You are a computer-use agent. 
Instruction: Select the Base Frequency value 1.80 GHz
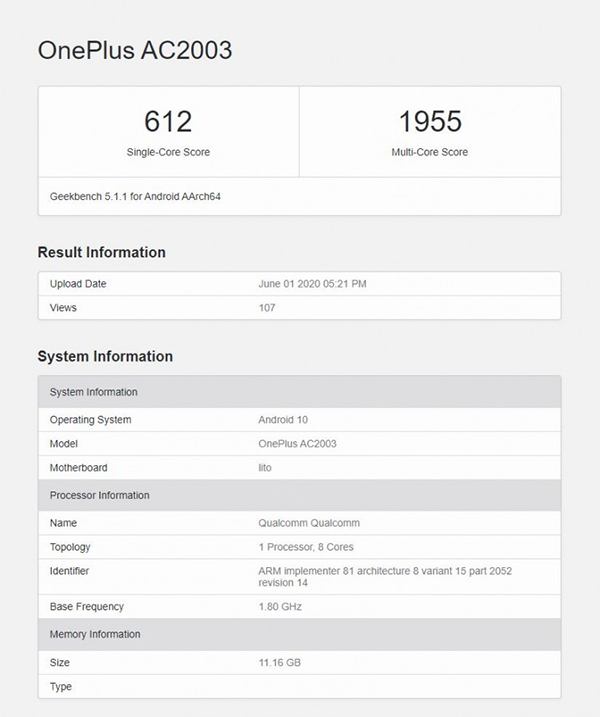(x=280, y=606)
